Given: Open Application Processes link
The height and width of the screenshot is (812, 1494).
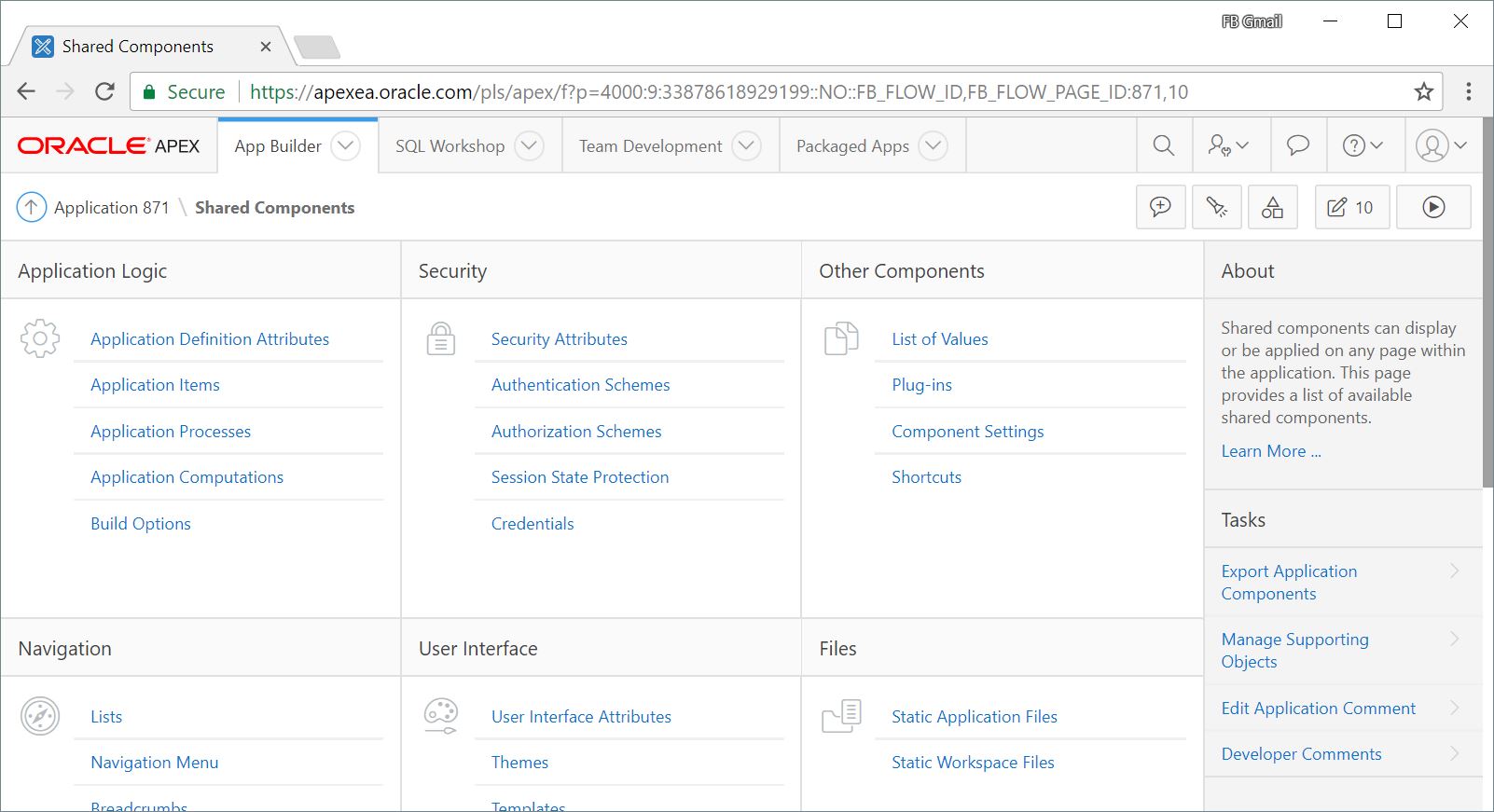Looking at the screenshot, I should pyautogui.click(x=171, y=432).
